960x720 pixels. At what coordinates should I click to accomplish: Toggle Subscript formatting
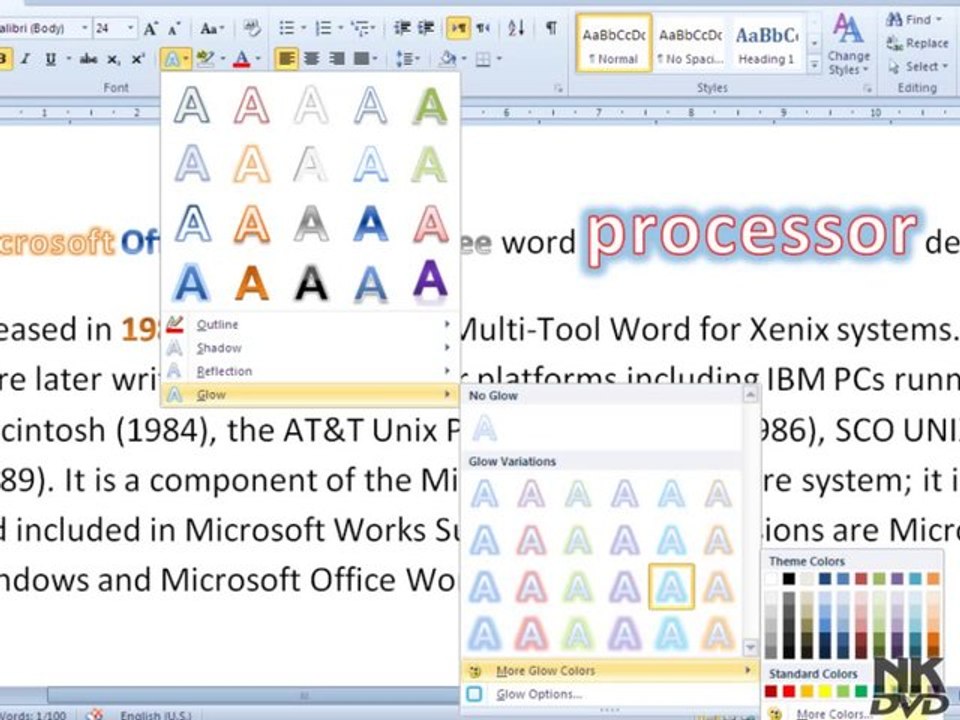(x=113, y=59)
